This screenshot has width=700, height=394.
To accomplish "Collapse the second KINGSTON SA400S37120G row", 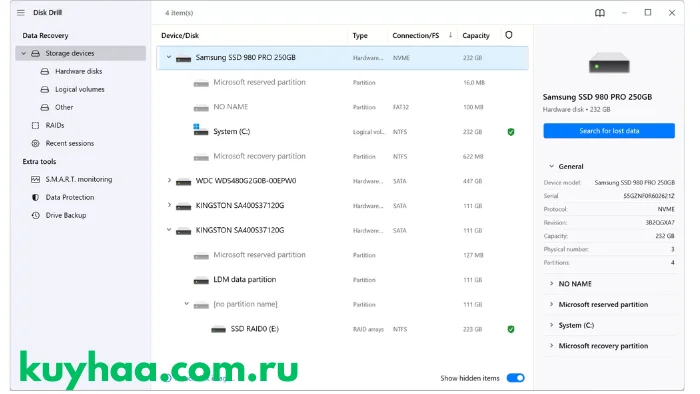I will [x=169, y=230].
